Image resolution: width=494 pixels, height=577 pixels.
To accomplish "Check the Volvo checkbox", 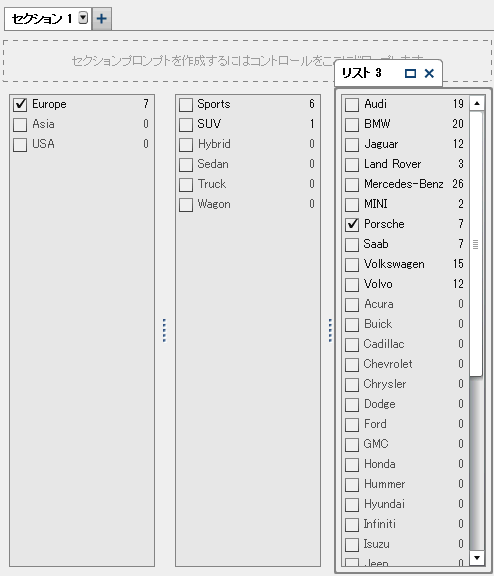I will pyautogui.click(x=352, y=284).
